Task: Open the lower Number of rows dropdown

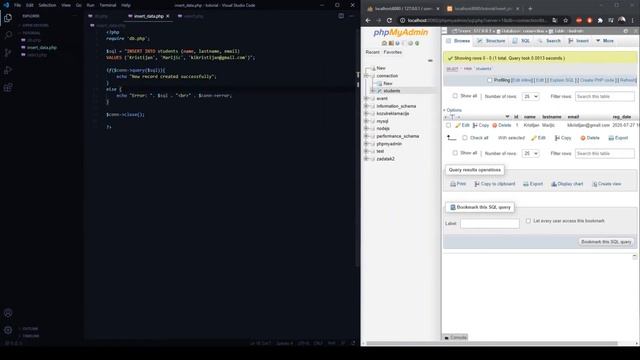Action: click(531, 153)
